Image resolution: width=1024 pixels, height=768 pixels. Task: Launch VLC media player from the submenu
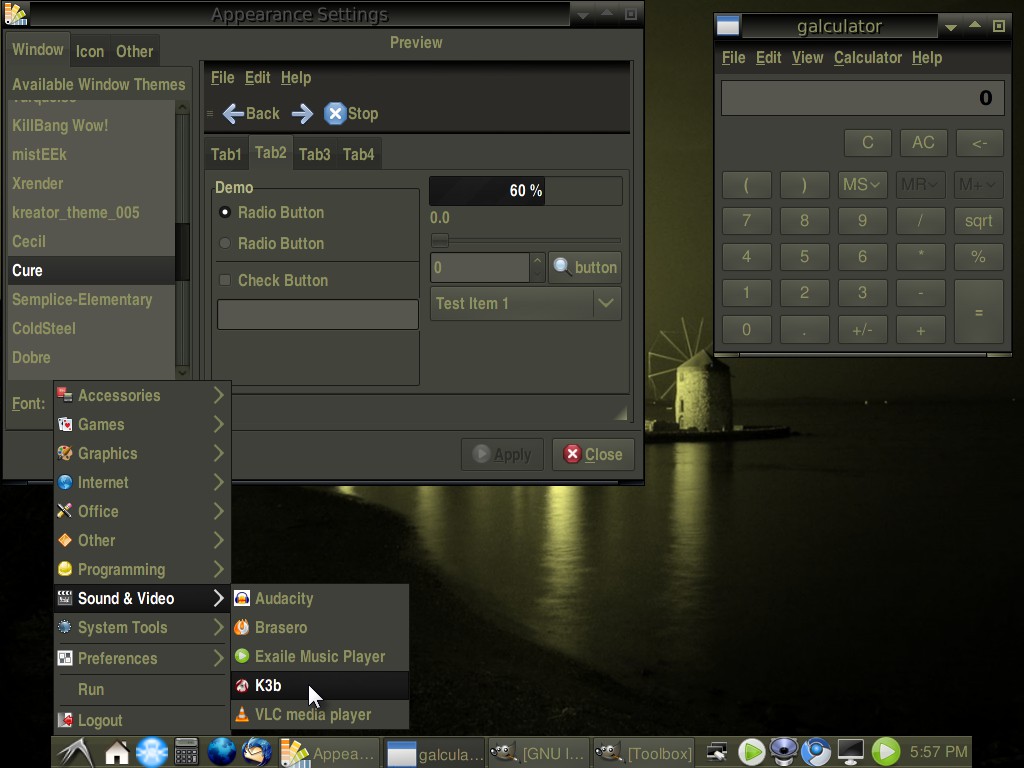tap(320, 714)
